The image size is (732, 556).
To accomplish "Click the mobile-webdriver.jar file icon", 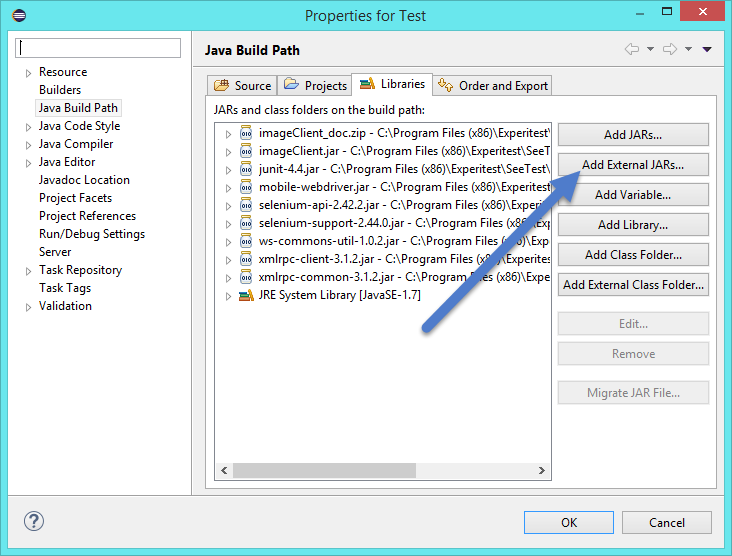I will pos(246,187).
